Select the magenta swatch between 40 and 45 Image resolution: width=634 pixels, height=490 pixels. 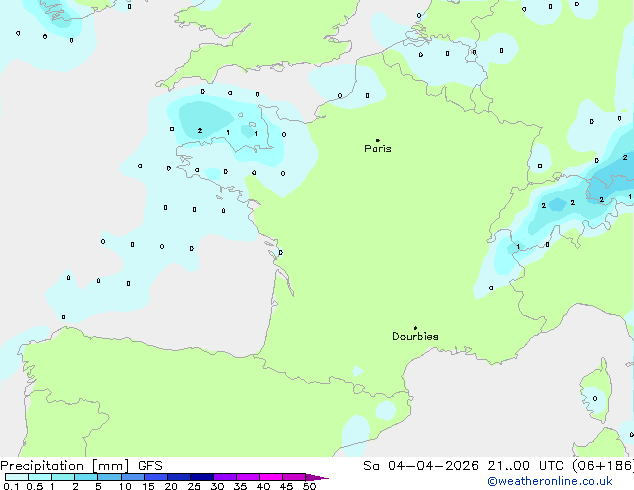[x=271, y=477]
